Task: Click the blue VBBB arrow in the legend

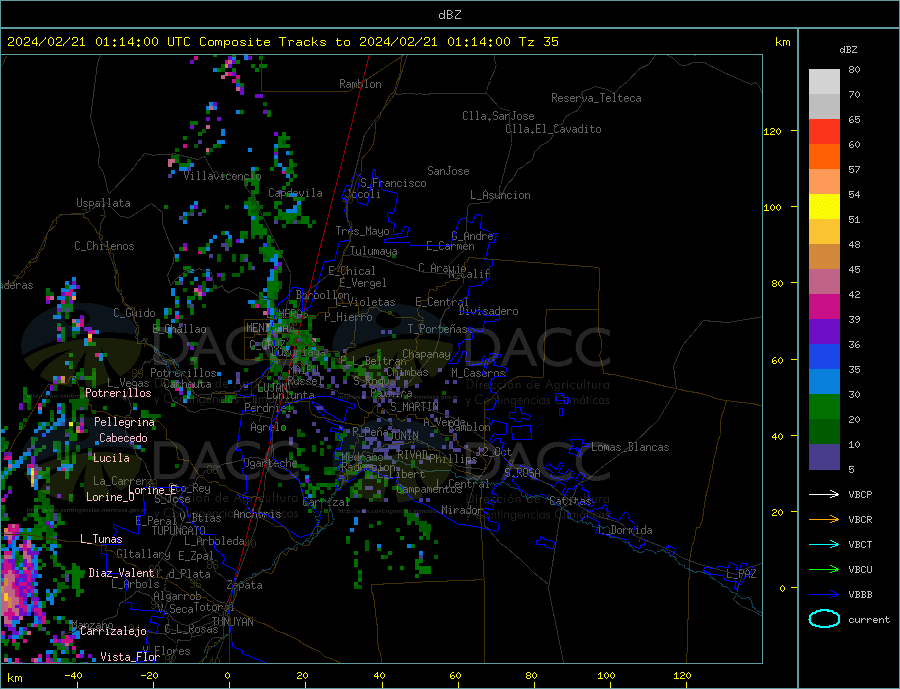Action: (x=824, y=594)
